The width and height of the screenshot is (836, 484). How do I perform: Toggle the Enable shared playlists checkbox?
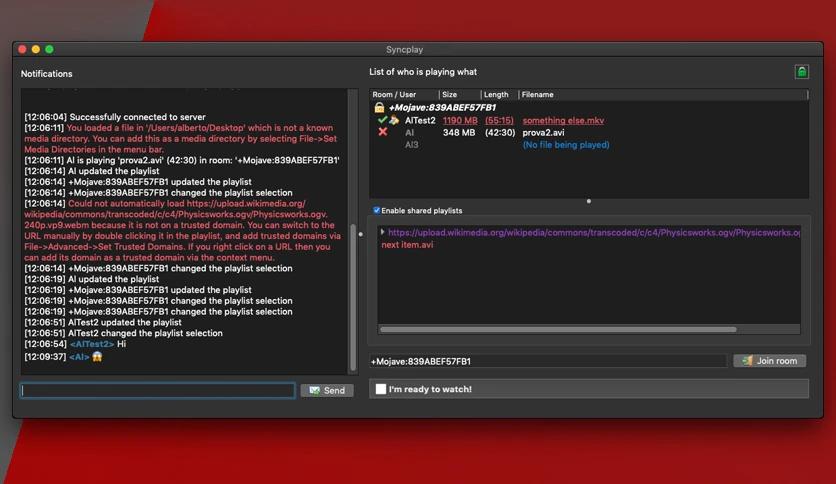coord(376,211)
